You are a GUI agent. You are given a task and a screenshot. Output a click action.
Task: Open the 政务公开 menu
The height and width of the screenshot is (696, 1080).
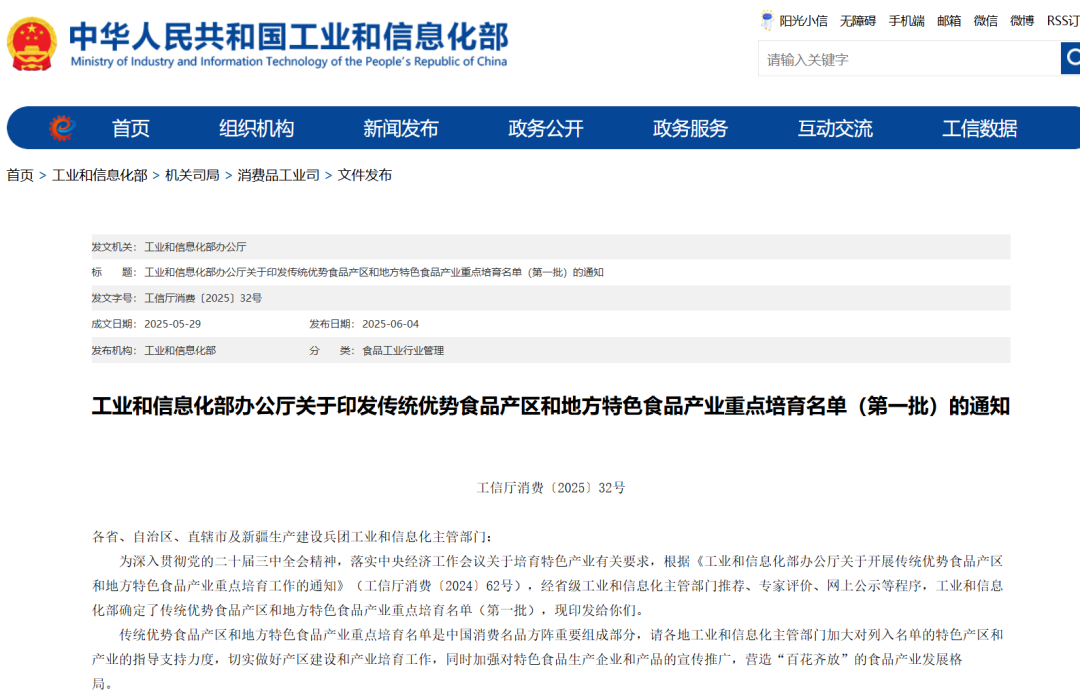coord(546,128)
